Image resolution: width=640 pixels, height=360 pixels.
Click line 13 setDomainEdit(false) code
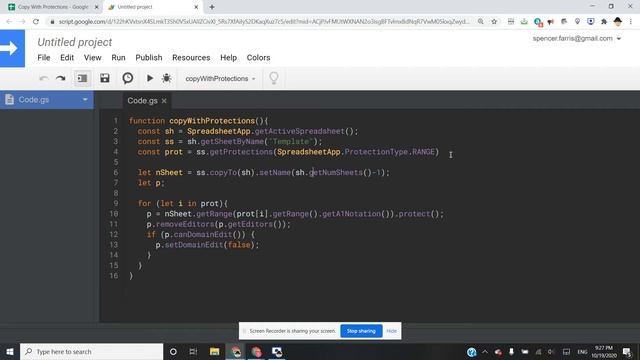tap(207, 245)
